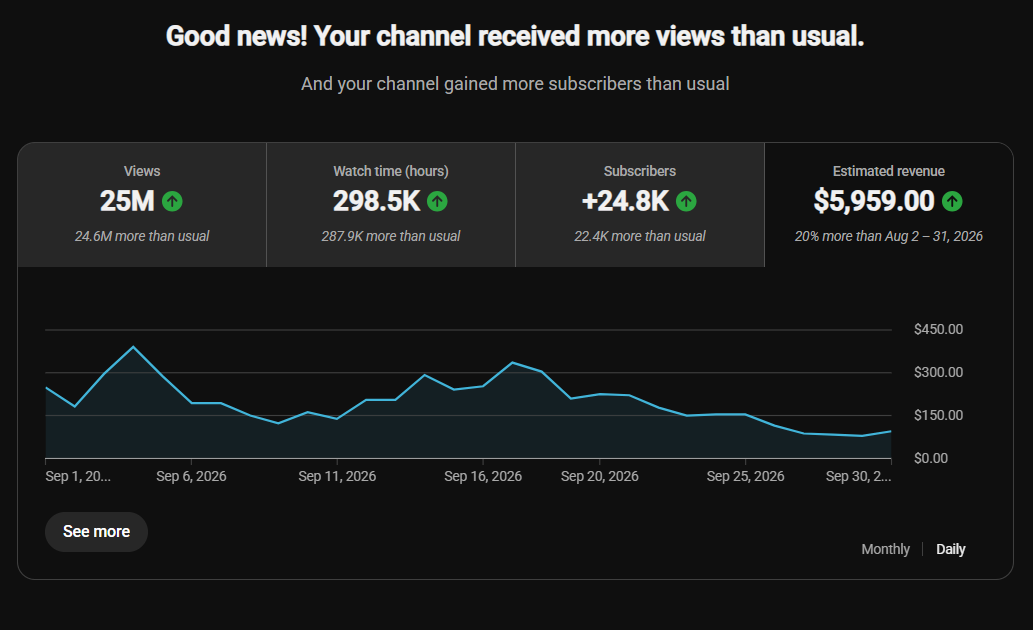Click the '24.6M more than usual' text
The height and width of the screenshot is (630, 1033).
click(x=142, y=236)
